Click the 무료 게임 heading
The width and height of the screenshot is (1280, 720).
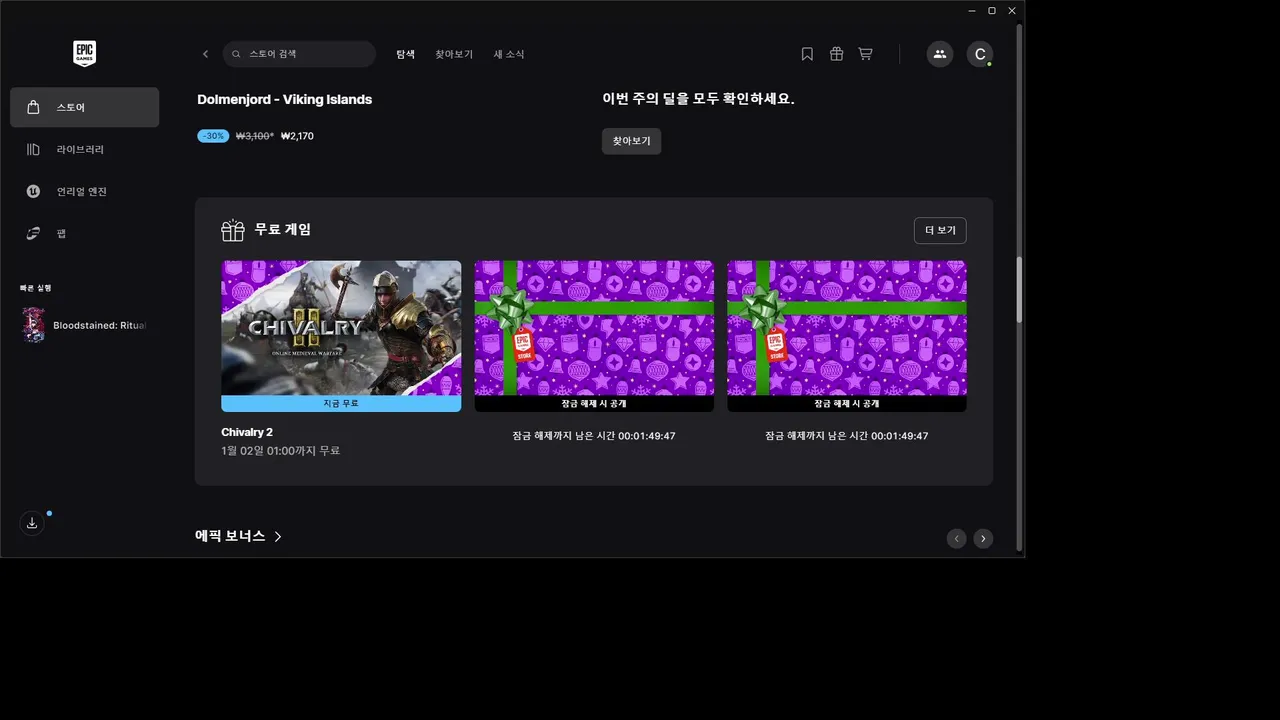pos(282,230)
